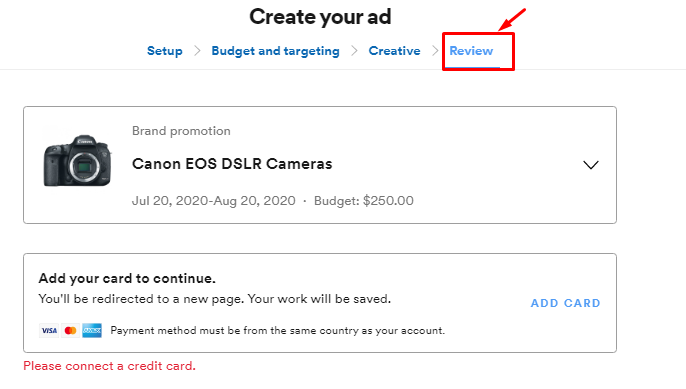This screenshot has height=389, width=686.
Task: Click the Budget: $250.00 text
Action: [x=364, y=201]
